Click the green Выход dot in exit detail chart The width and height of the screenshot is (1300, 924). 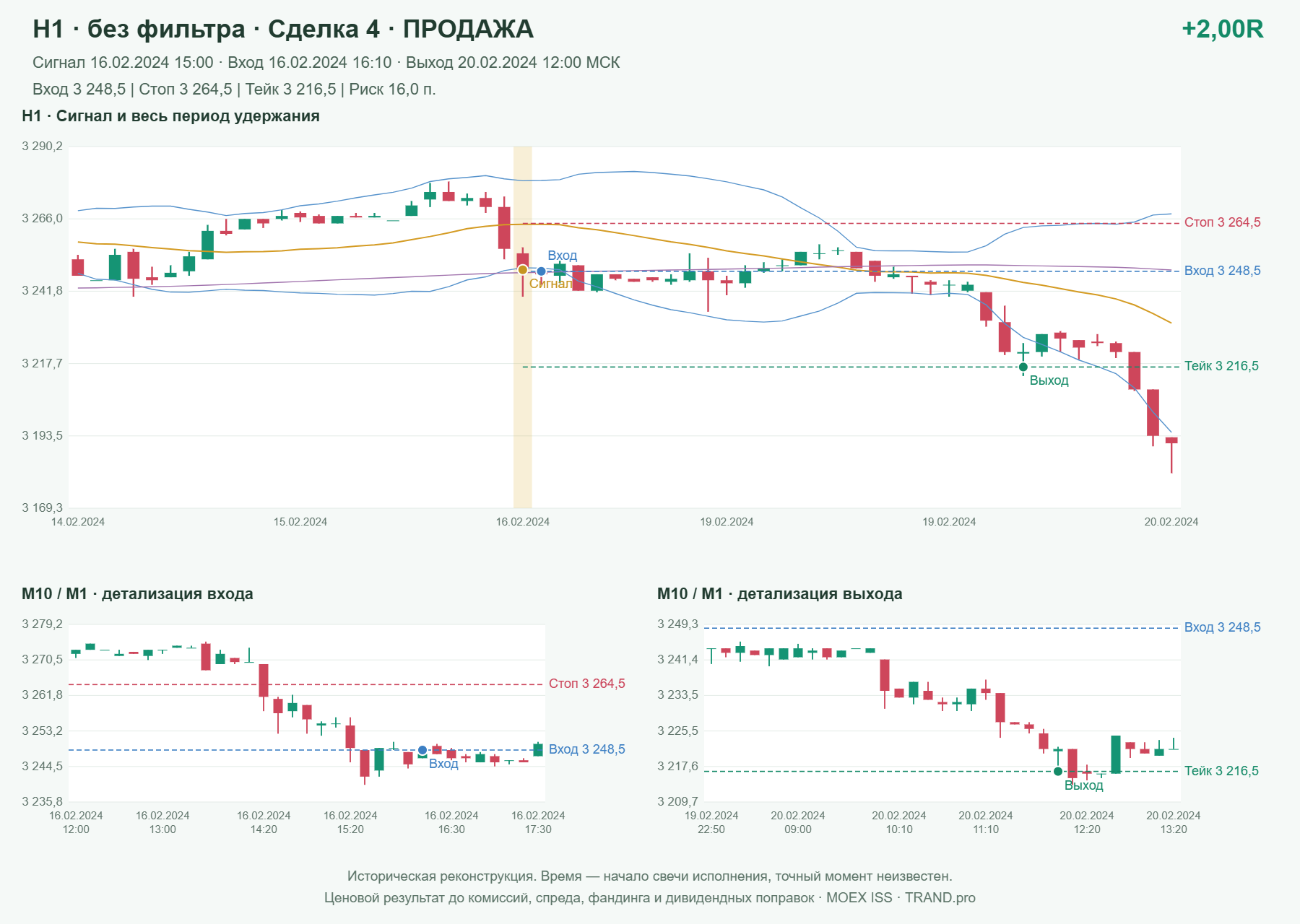tap(1058, 772)
